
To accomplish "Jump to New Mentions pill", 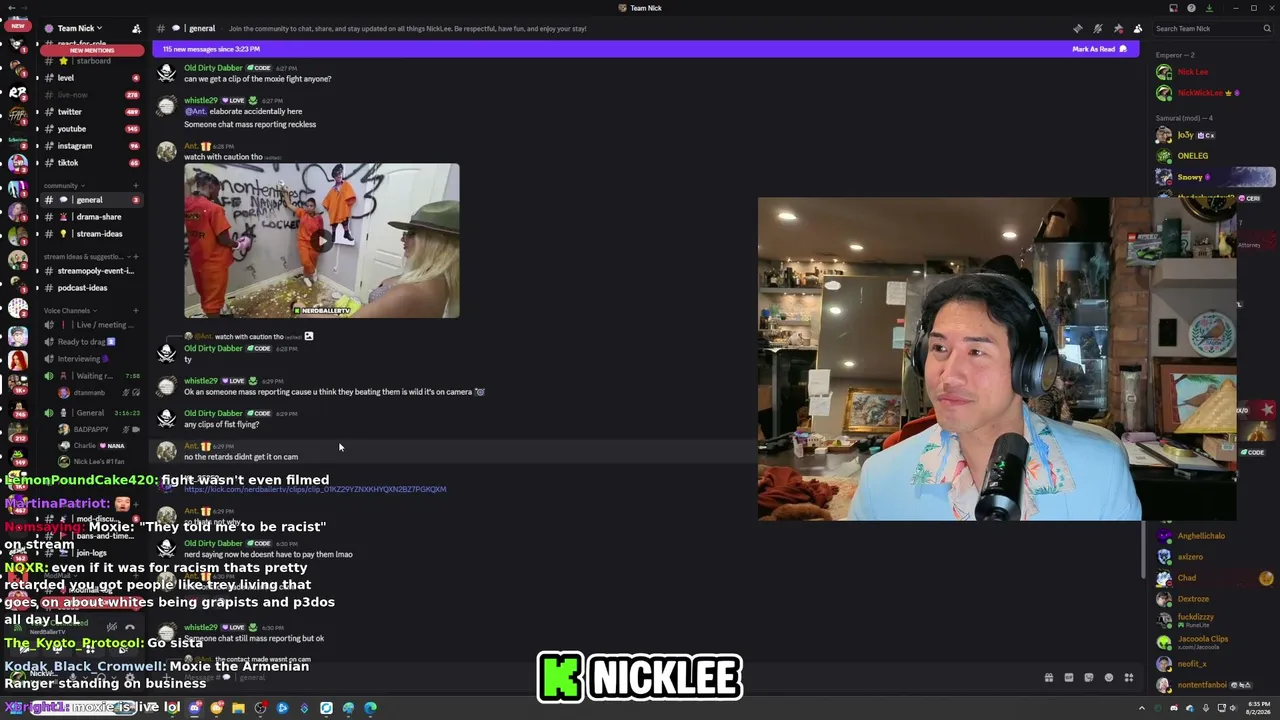I will 92,50.
